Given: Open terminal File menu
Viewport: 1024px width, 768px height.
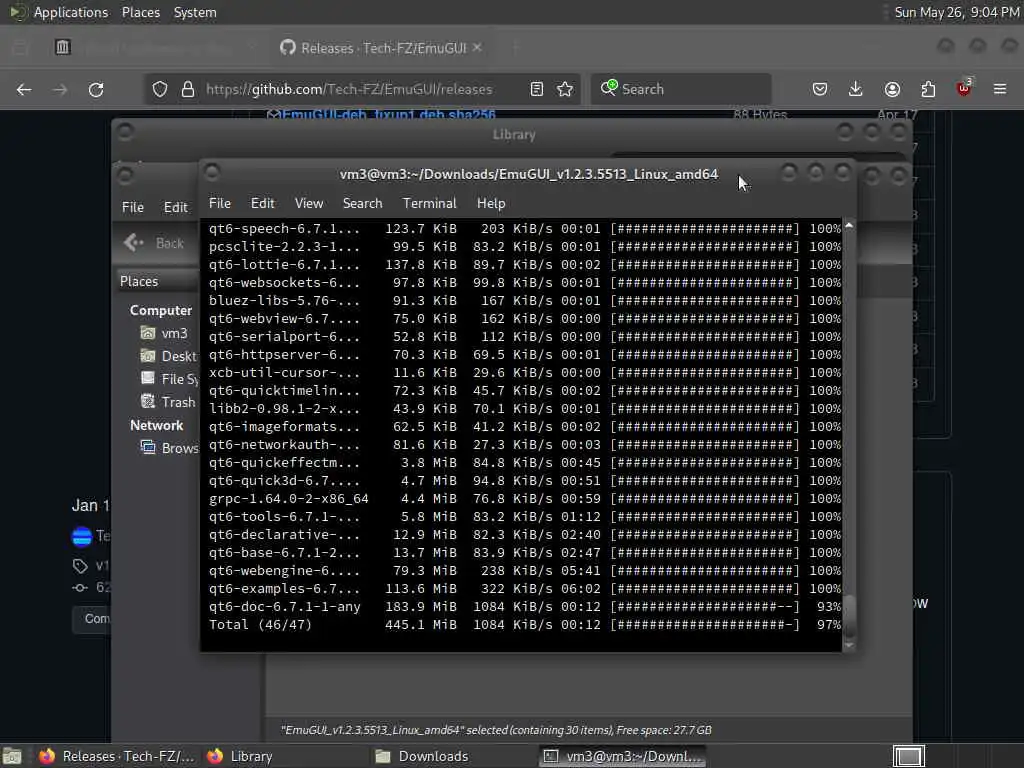Looking at the screenshot, I should tap(220, 204).
